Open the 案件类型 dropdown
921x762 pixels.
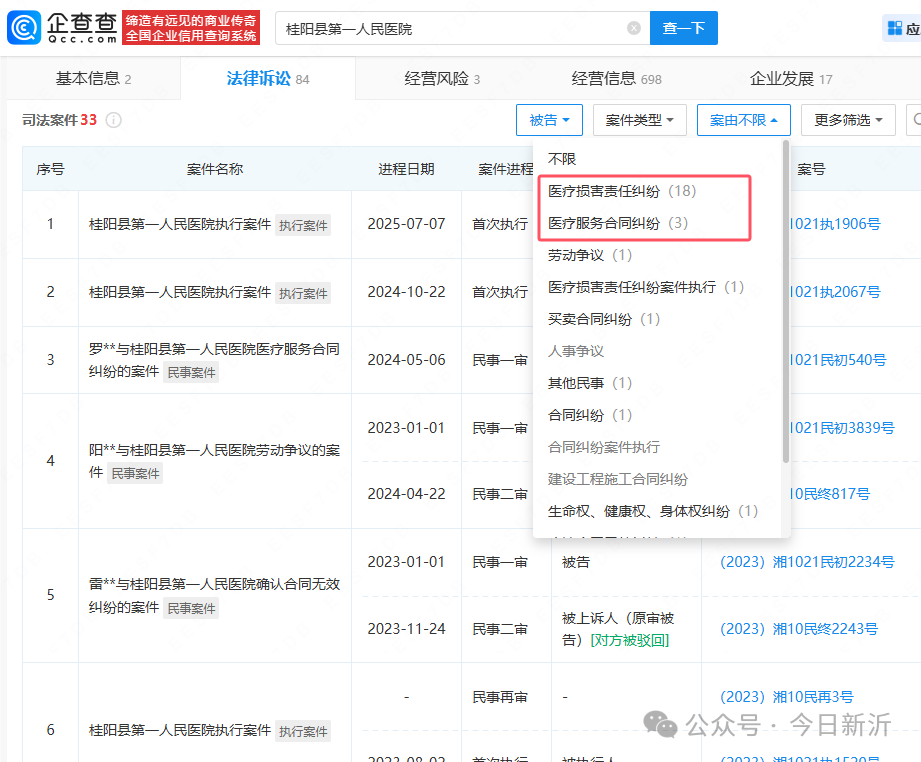pyautogui.click(x=640, y=120)
